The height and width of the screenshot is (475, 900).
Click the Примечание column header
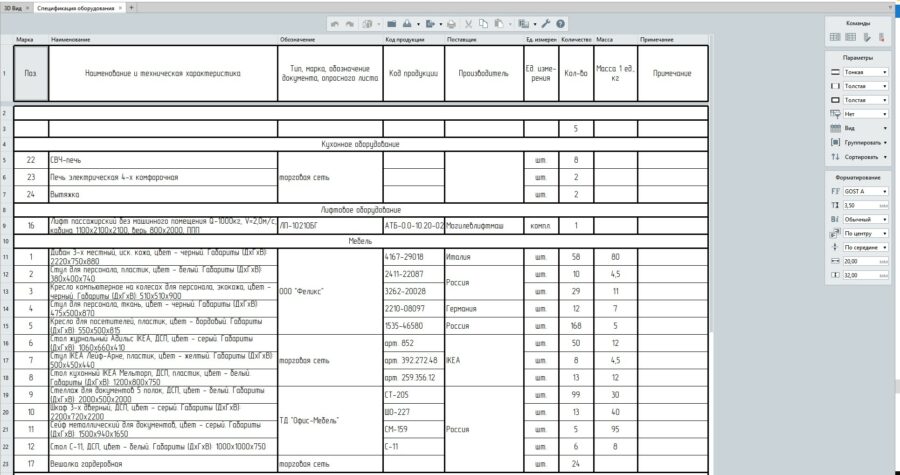[673, 40]
